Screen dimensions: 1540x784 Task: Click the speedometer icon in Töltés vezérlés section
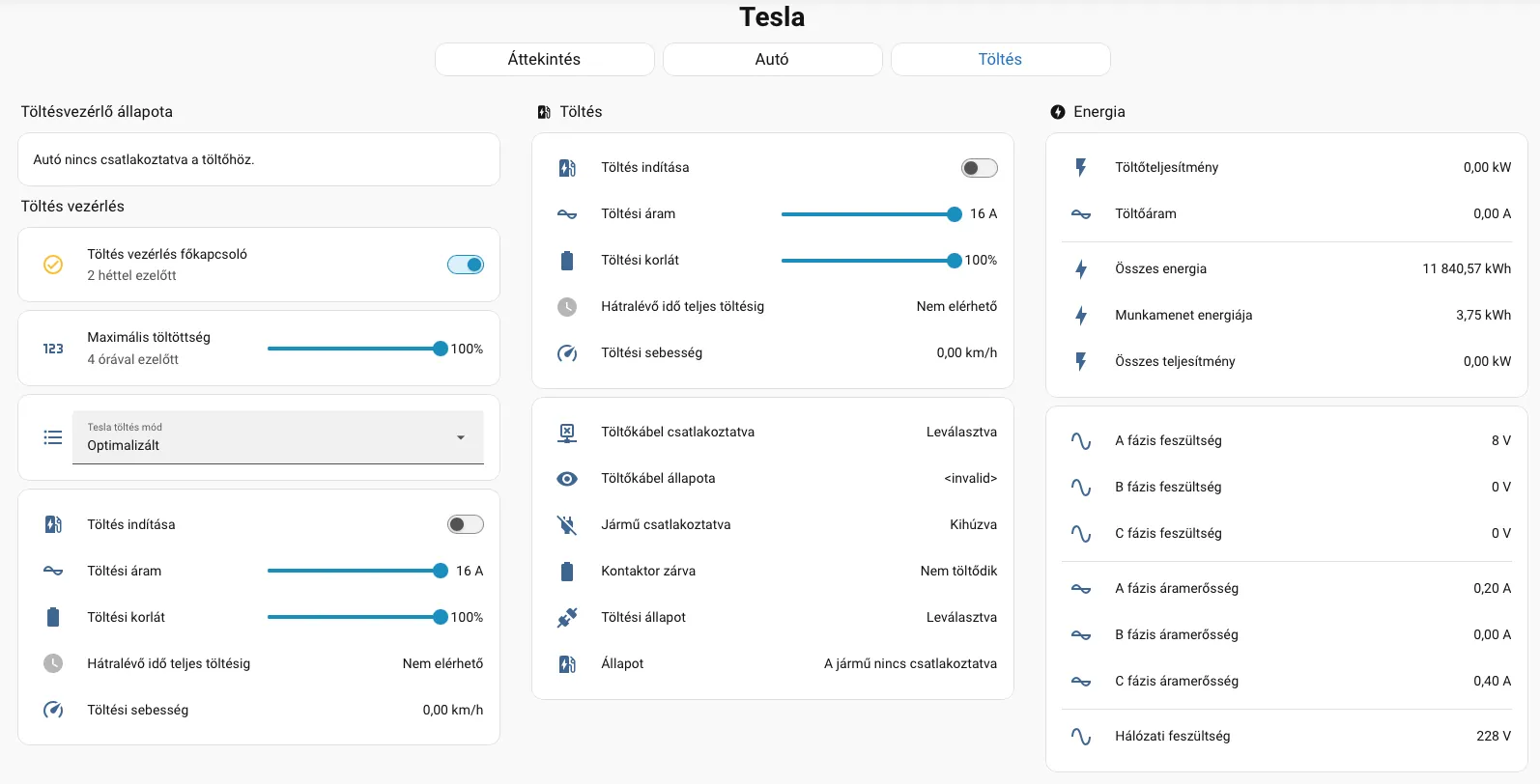click(53, 710)
